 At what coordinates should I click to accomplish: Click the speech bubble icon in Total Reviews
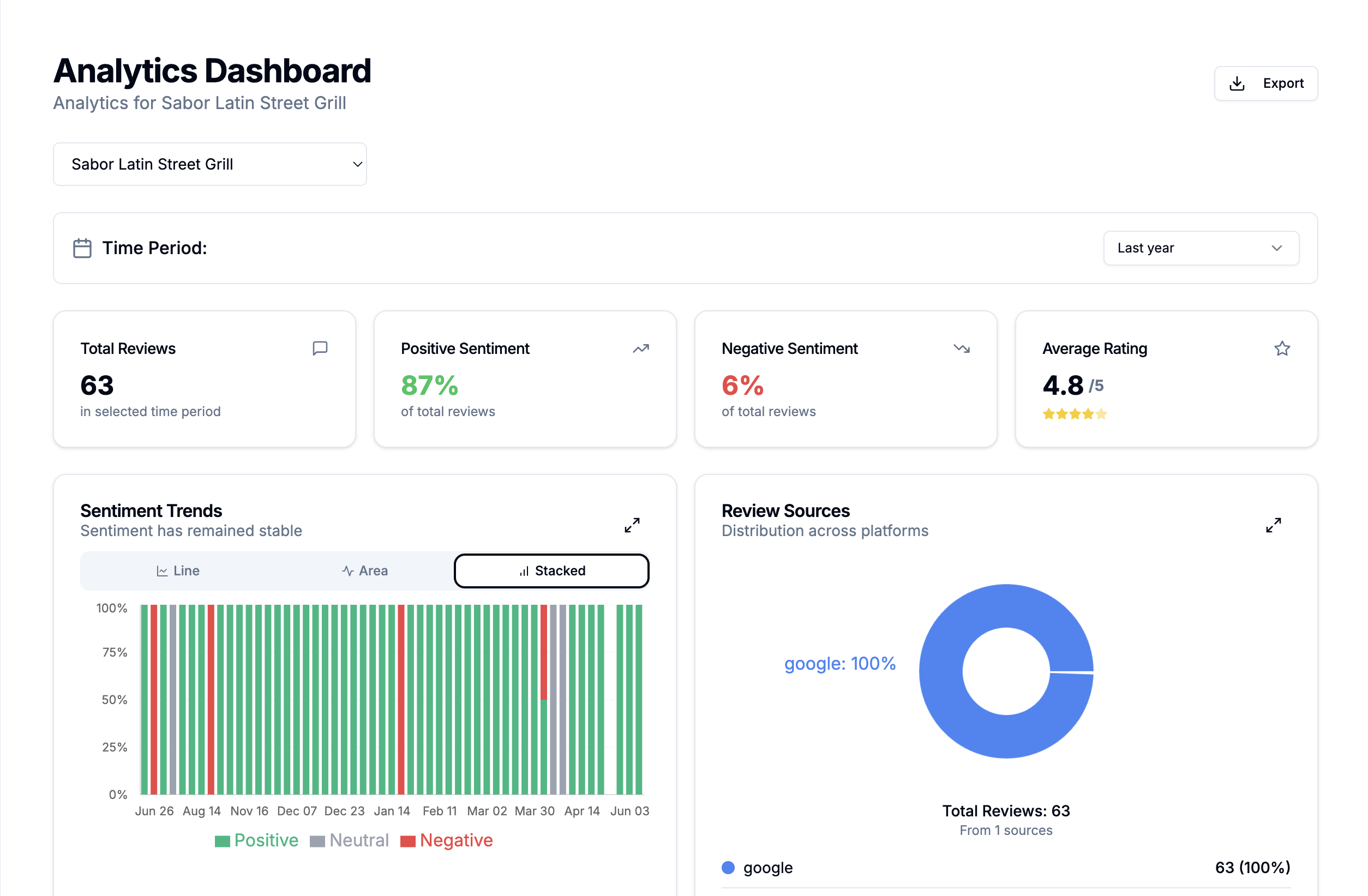320,348
